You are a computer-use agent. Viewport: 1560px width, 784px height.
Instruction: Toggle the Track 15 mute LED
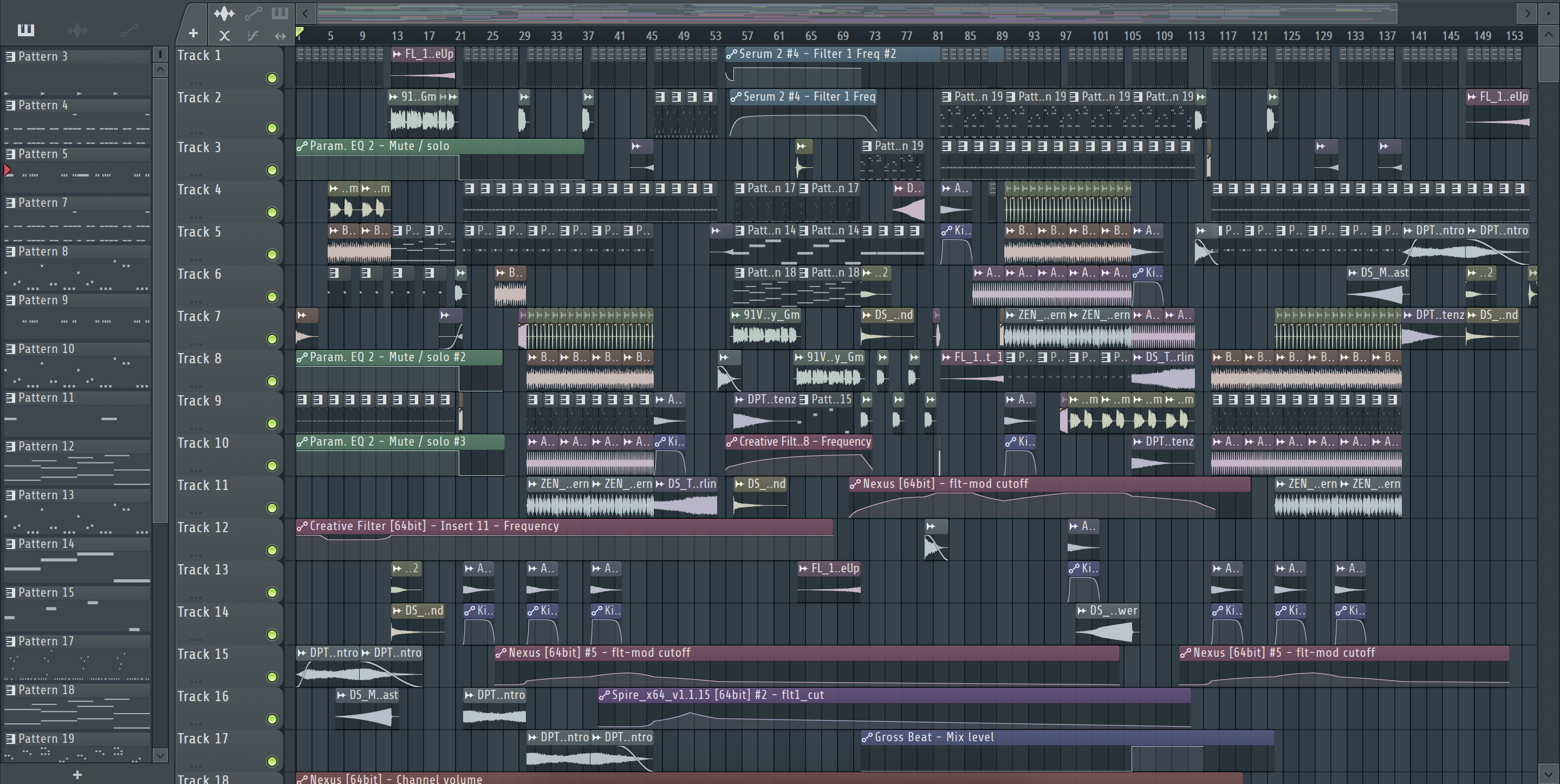coord(272,677)
